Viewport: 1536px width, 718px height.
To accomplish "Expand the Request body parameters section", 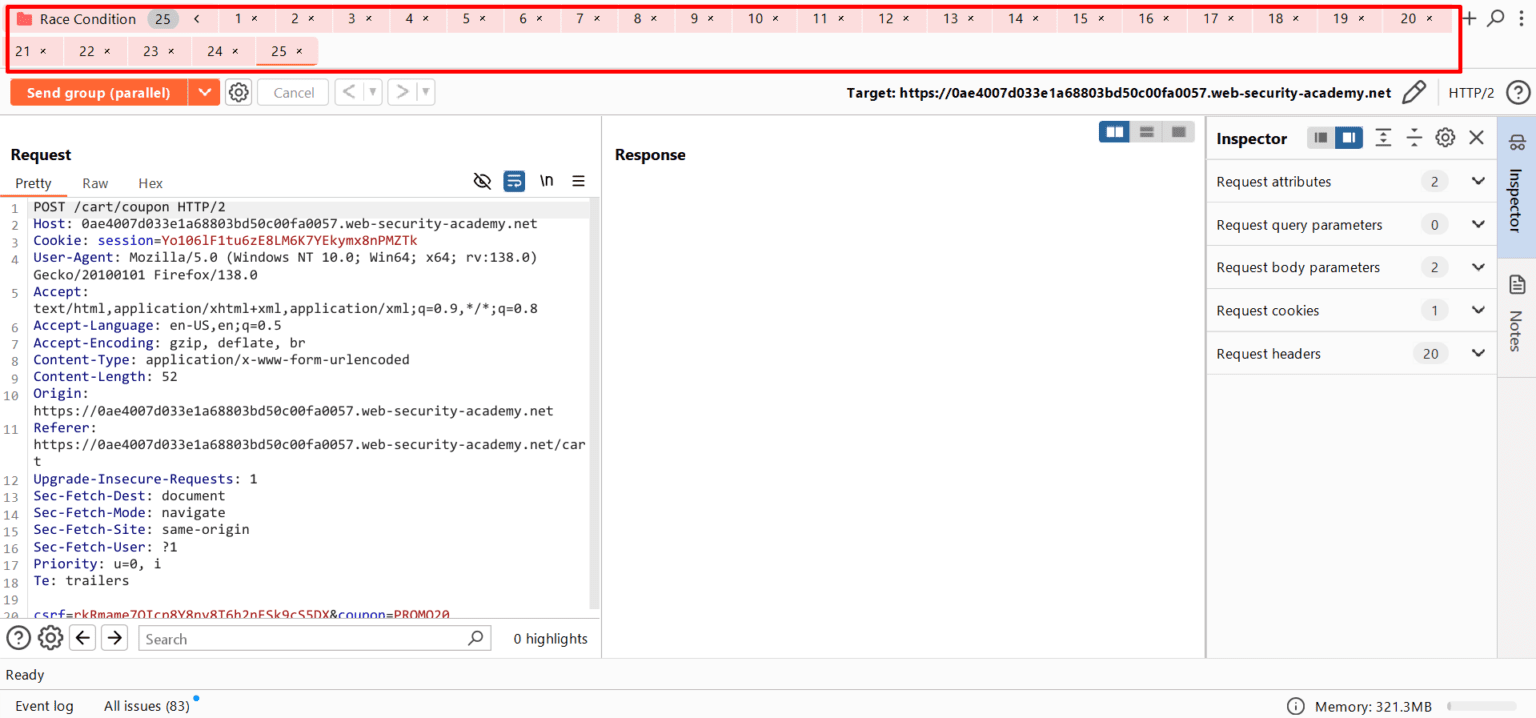I will coord(1478,267).
